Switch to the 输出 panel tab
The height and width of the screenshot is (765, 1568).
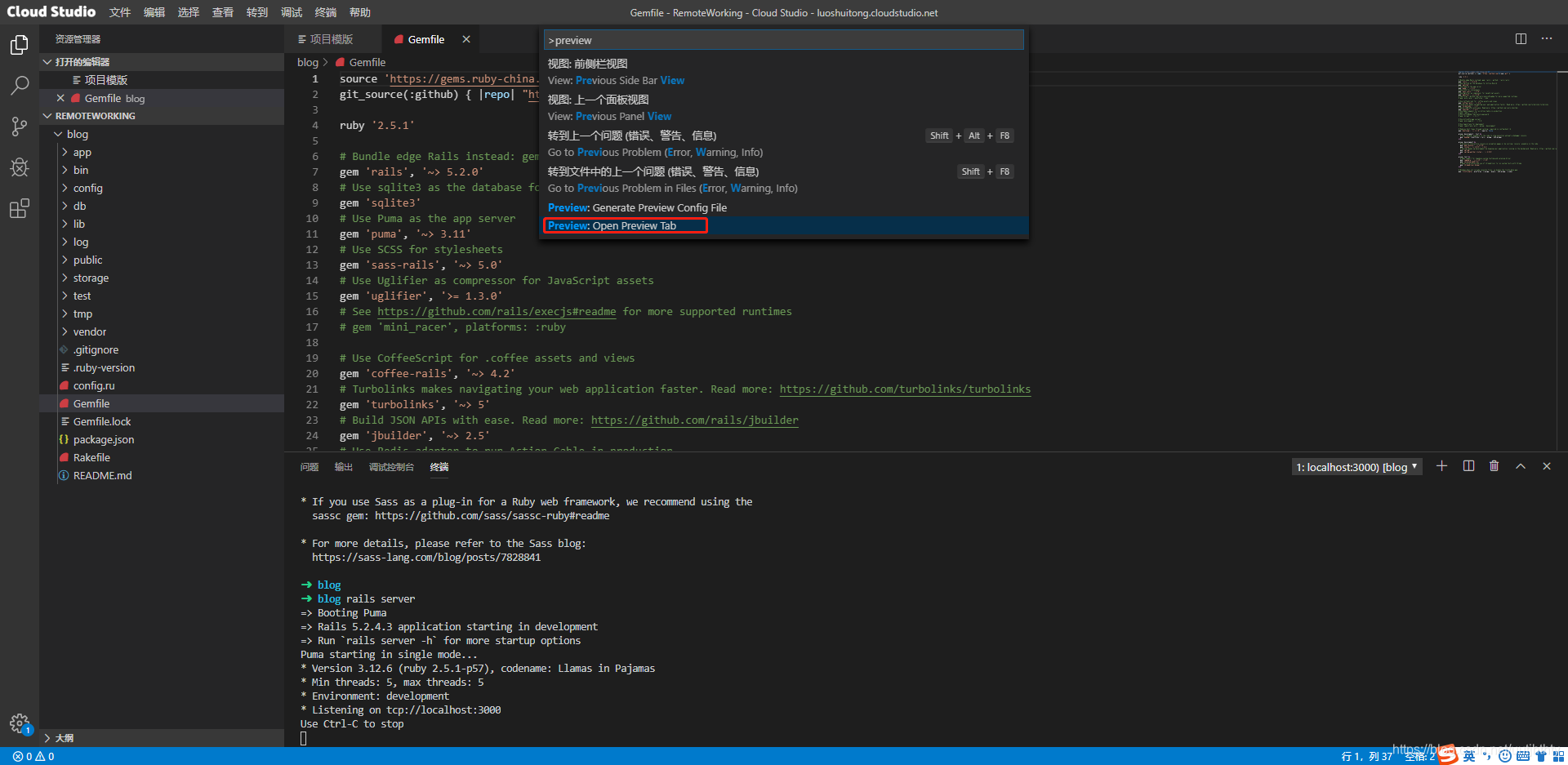[344, 467]
